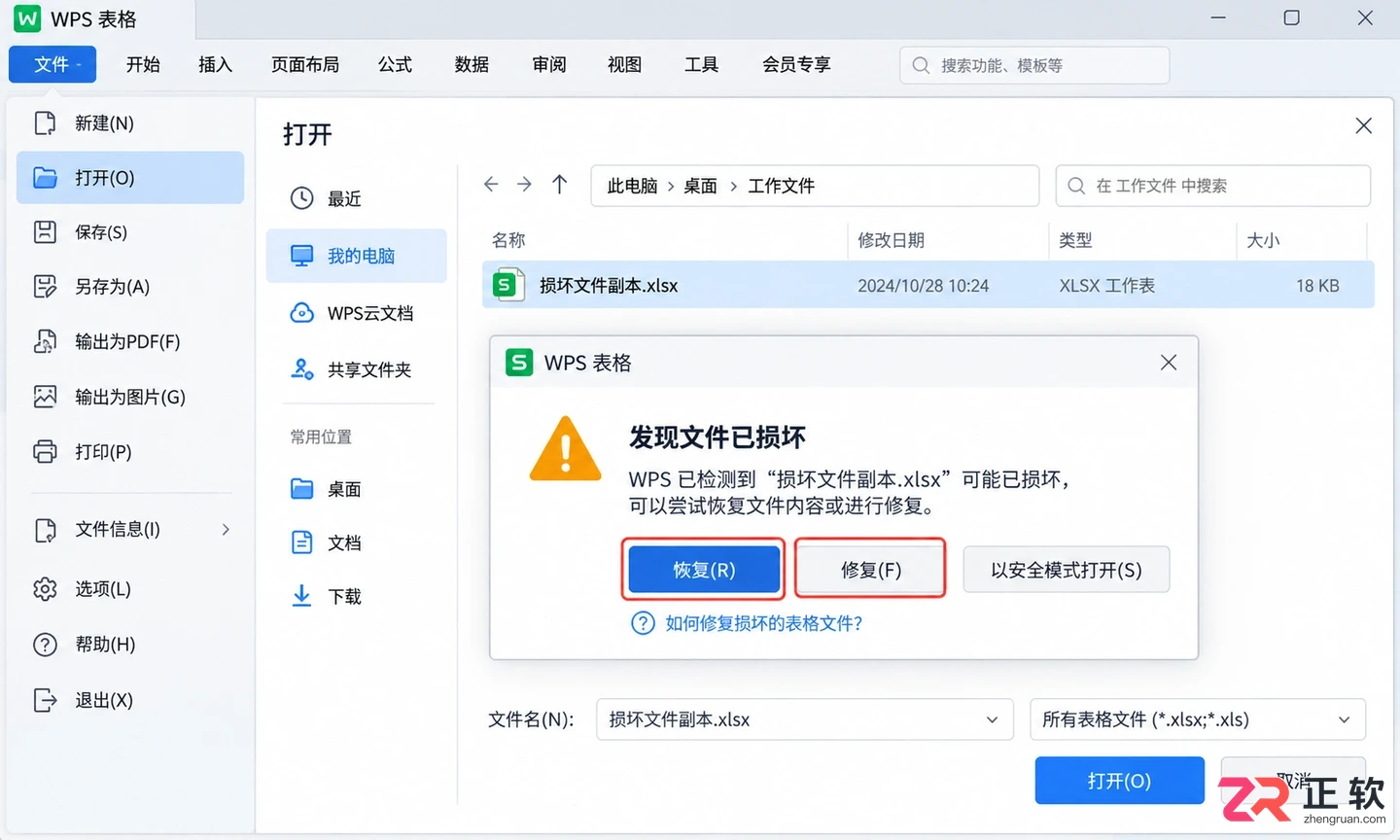The image size is (1400, 840).
Task: Click the Options (选项) gear icon
Action: [45, 589]
